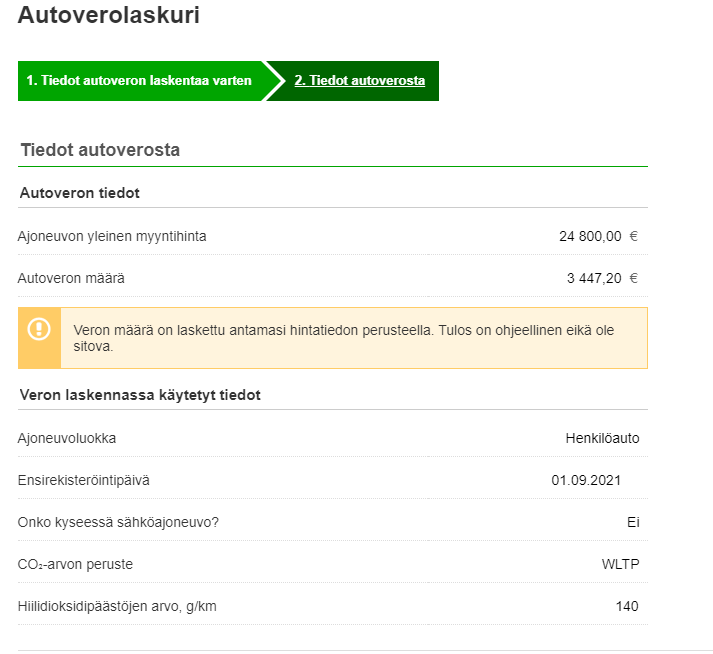Select the 2. Tiedot autoverosta step

point(359,81)
